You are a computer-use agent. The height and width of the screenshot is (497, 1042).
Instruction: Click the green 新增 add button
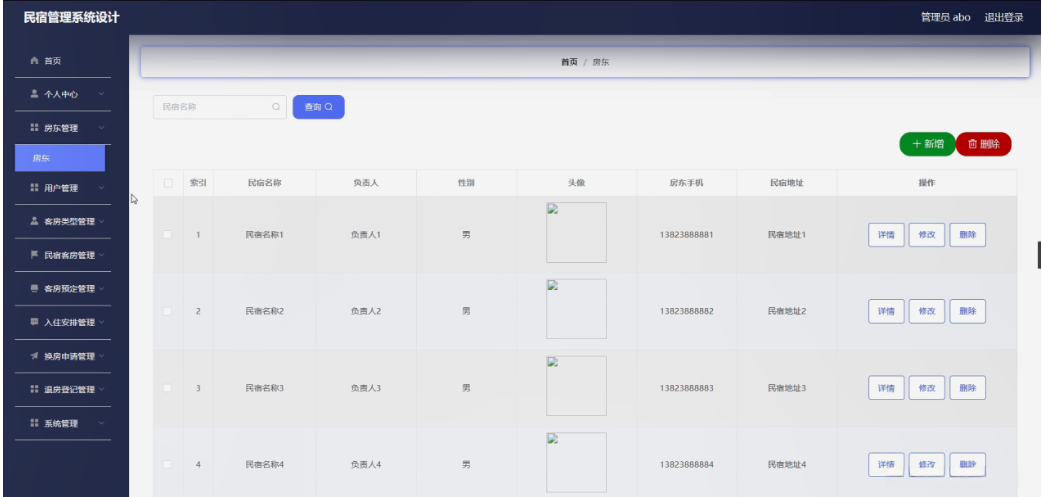927,144
